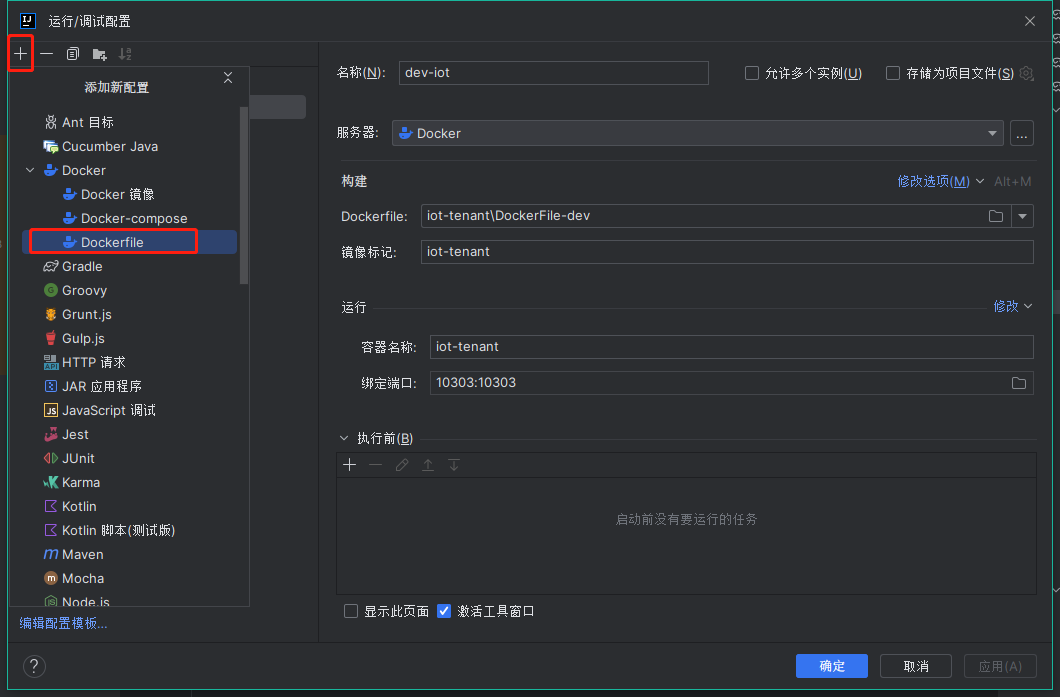Open 编辑配置模板 link
Image resolution: width=1060 pixels, height=697 pixels.
62,622
